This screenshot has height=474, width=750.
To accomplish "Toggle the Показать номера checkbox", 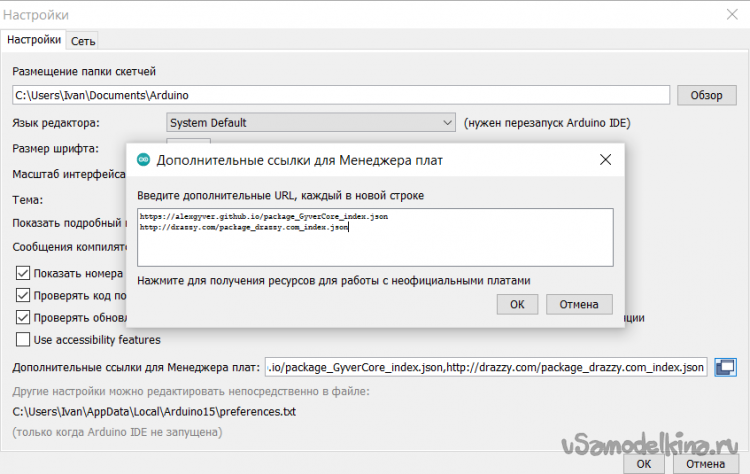I will pyautogui.click(x=24, y=273).
